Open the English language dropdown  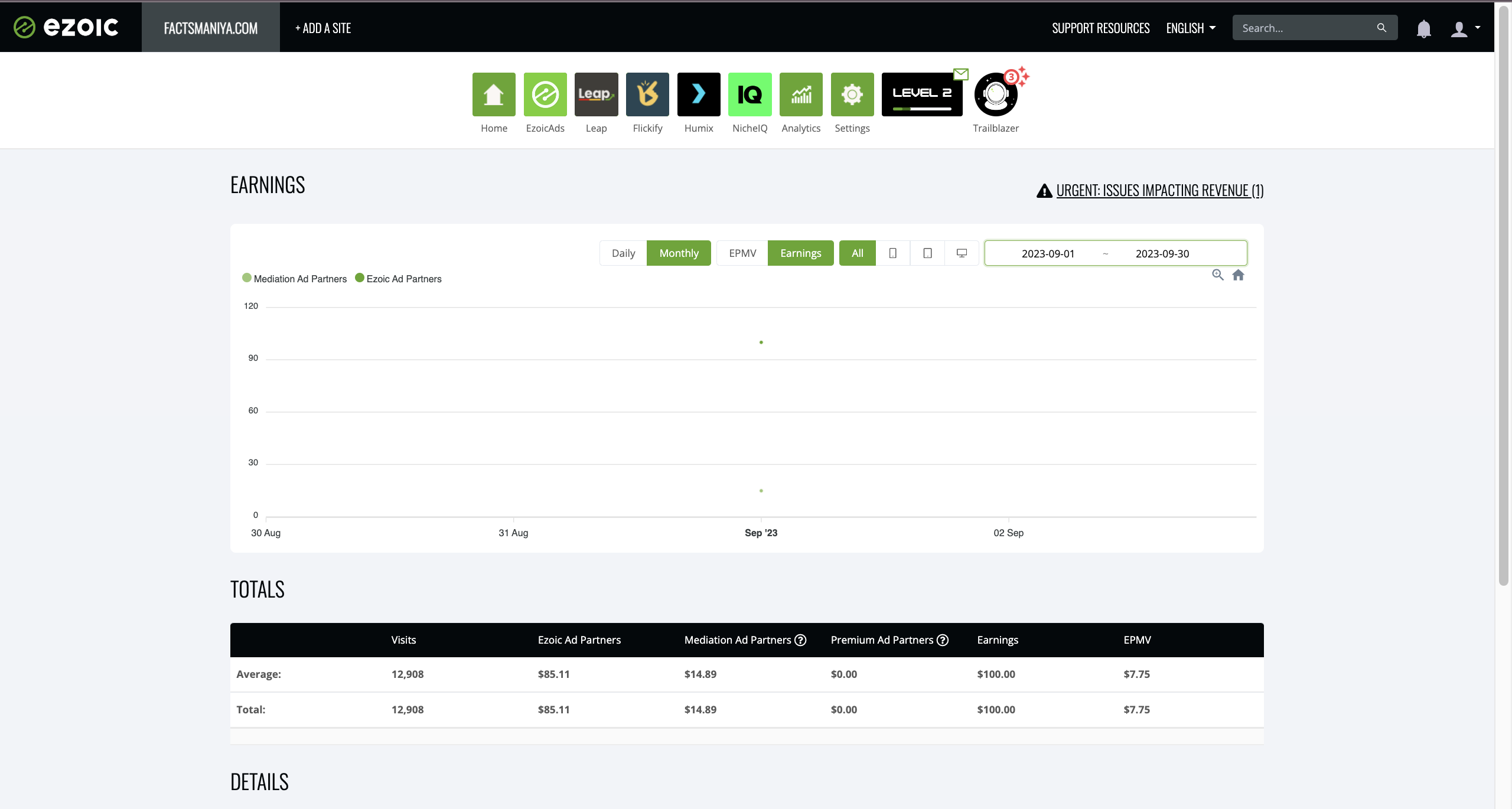click(x=1191, y=28)
